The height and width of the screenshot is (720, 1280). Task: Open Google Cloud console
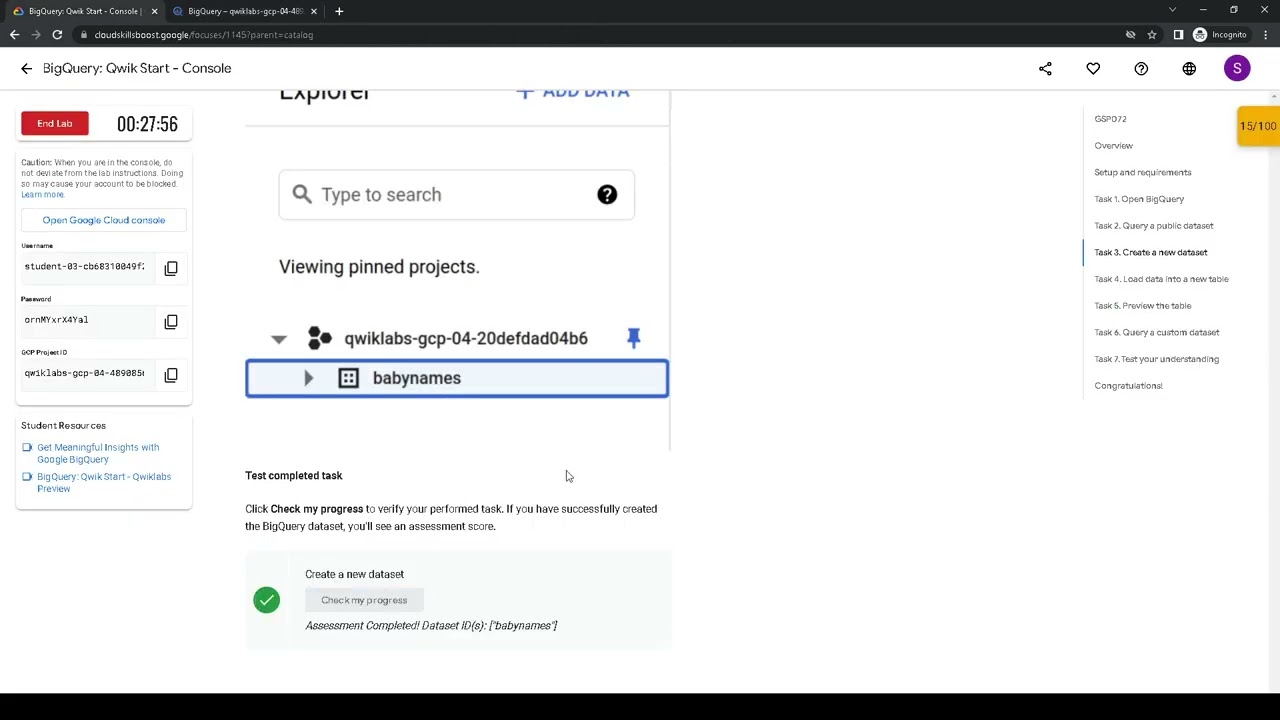point(104,220)
